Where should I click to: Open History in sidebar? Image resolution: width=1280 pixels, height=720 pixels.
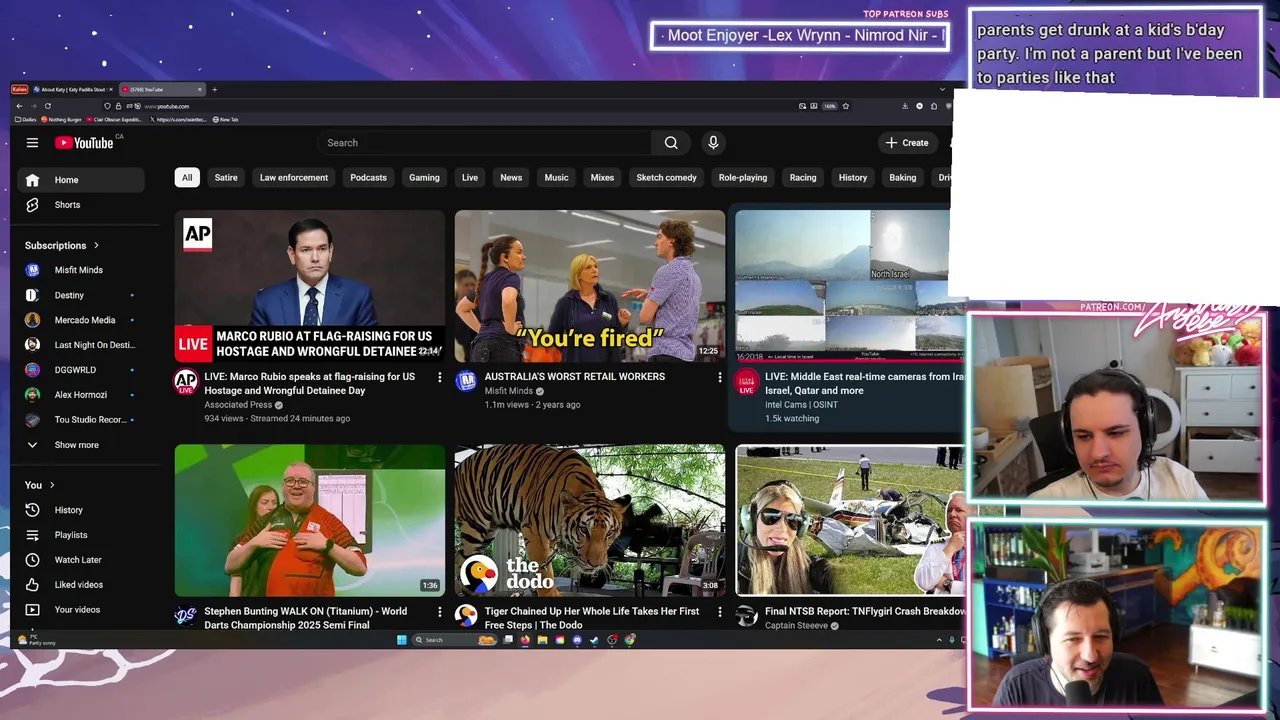(x=81, y=510)
